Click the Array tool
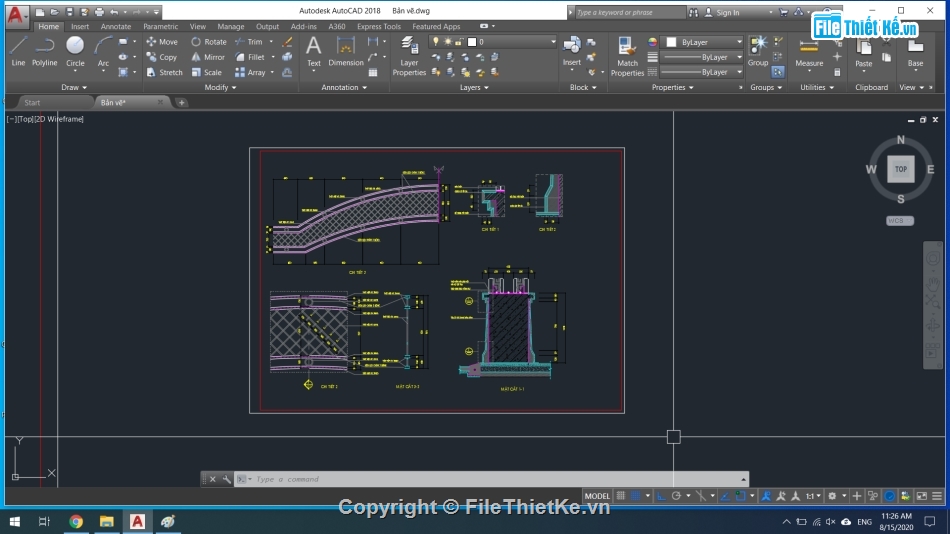950x534 pixels. pyautogui.click(x=250, y=72)
